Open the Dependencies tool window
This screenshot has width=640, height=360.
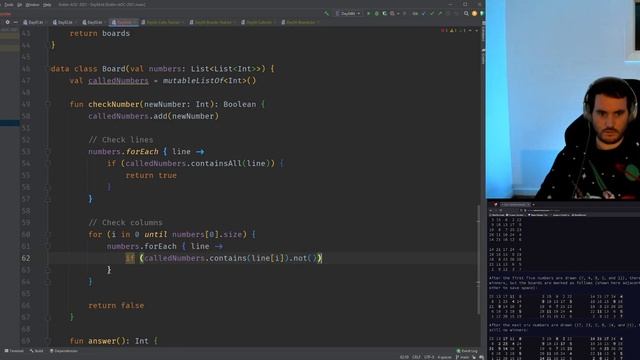[x=64, y=351]
